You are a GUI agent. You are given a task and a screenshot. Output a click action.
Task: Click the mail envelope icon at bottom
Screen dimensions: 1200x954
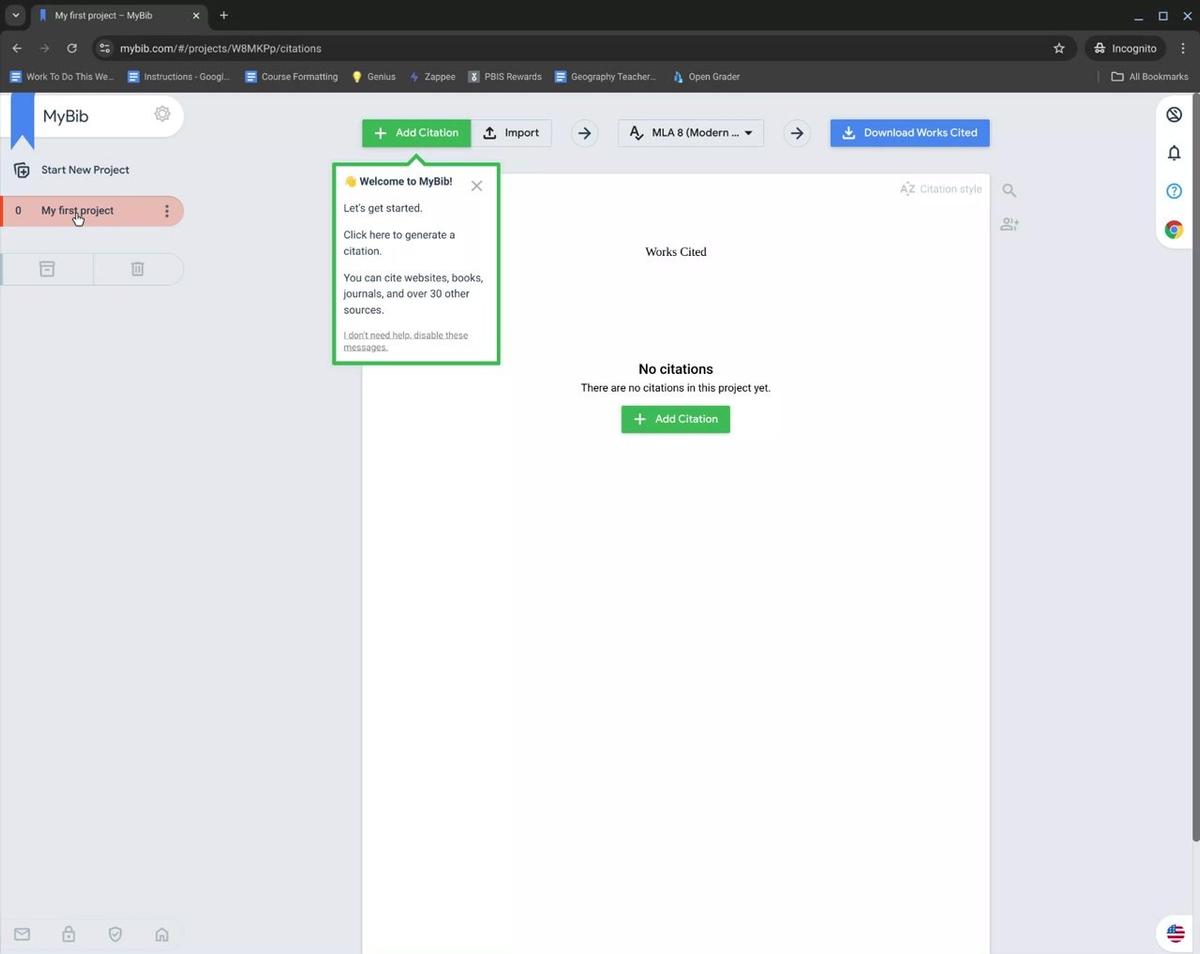point(22,934)
